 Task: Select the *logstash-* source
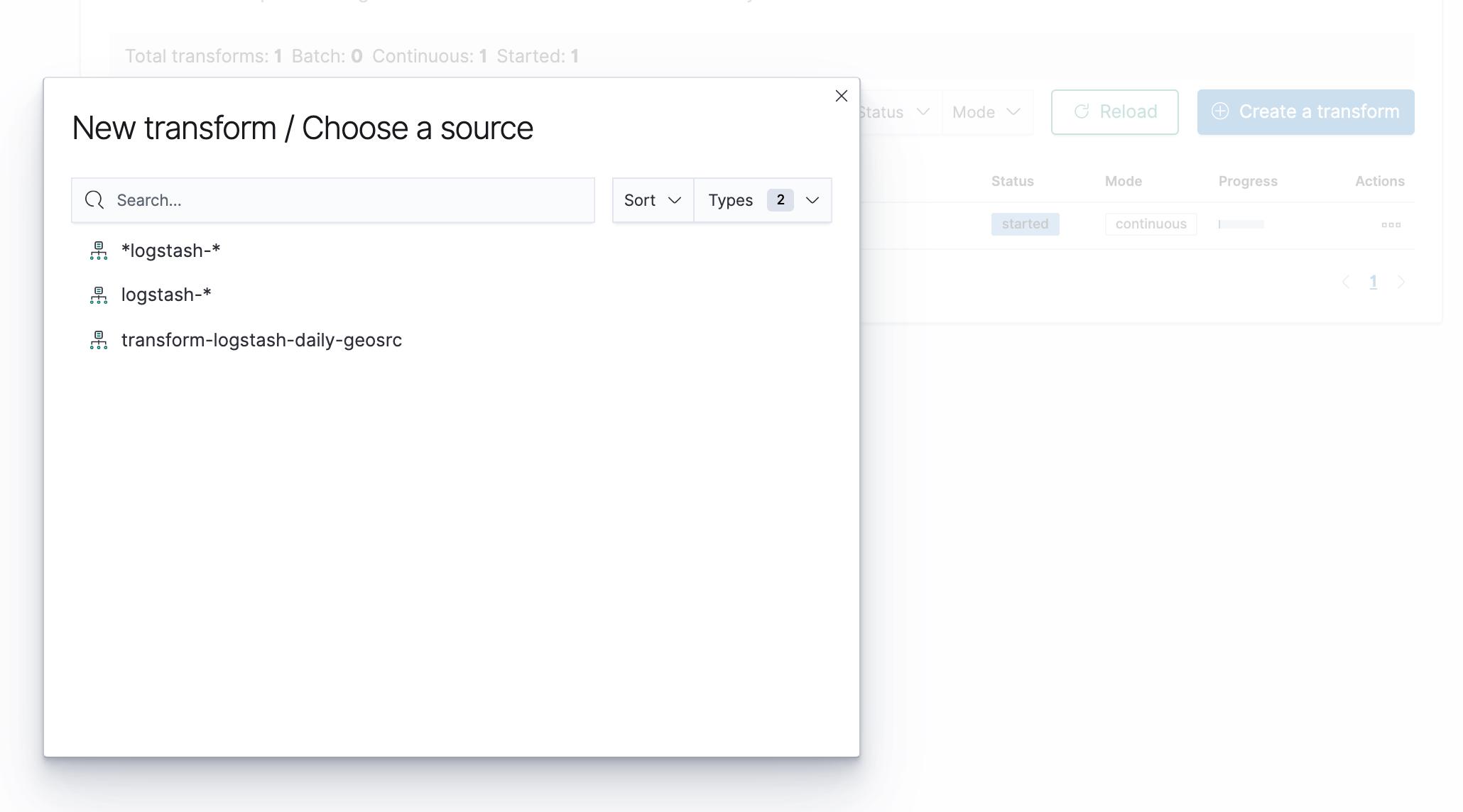tap(171, 251)
